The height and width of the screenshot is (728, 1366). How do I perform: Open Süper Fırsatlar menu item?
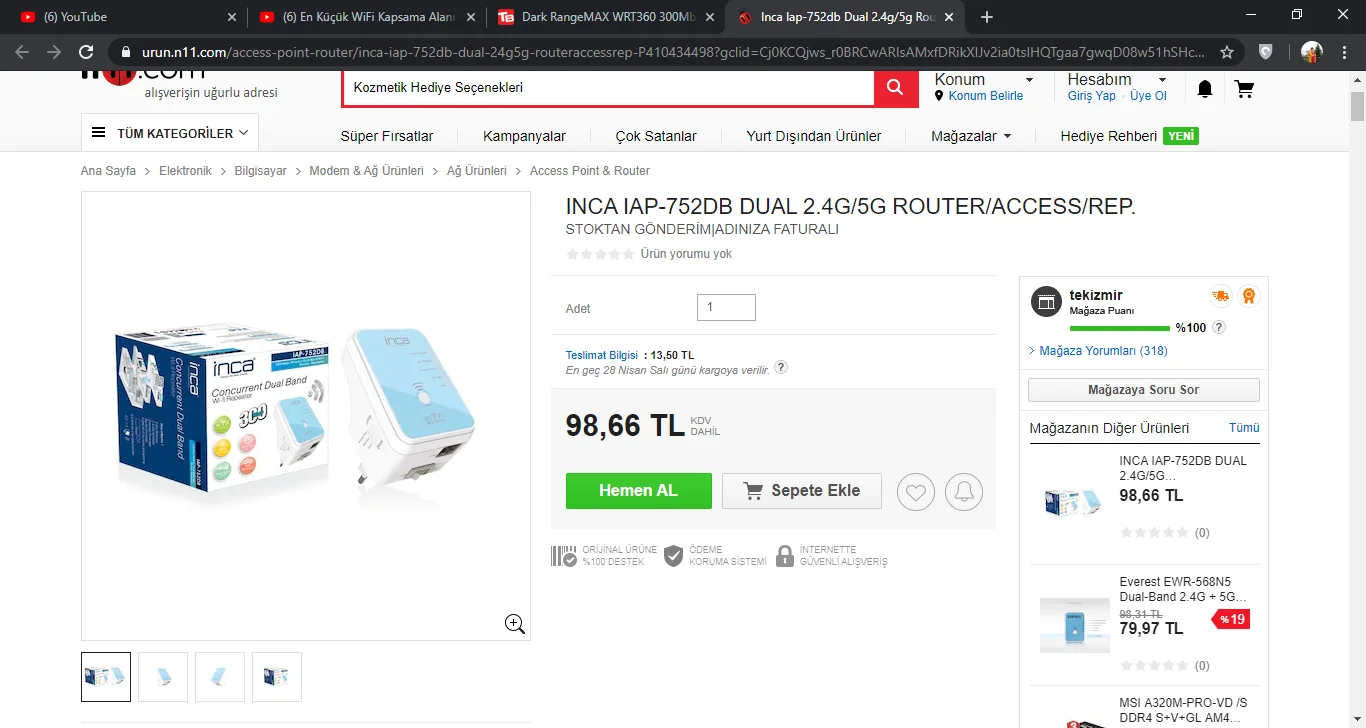(387, 136)
